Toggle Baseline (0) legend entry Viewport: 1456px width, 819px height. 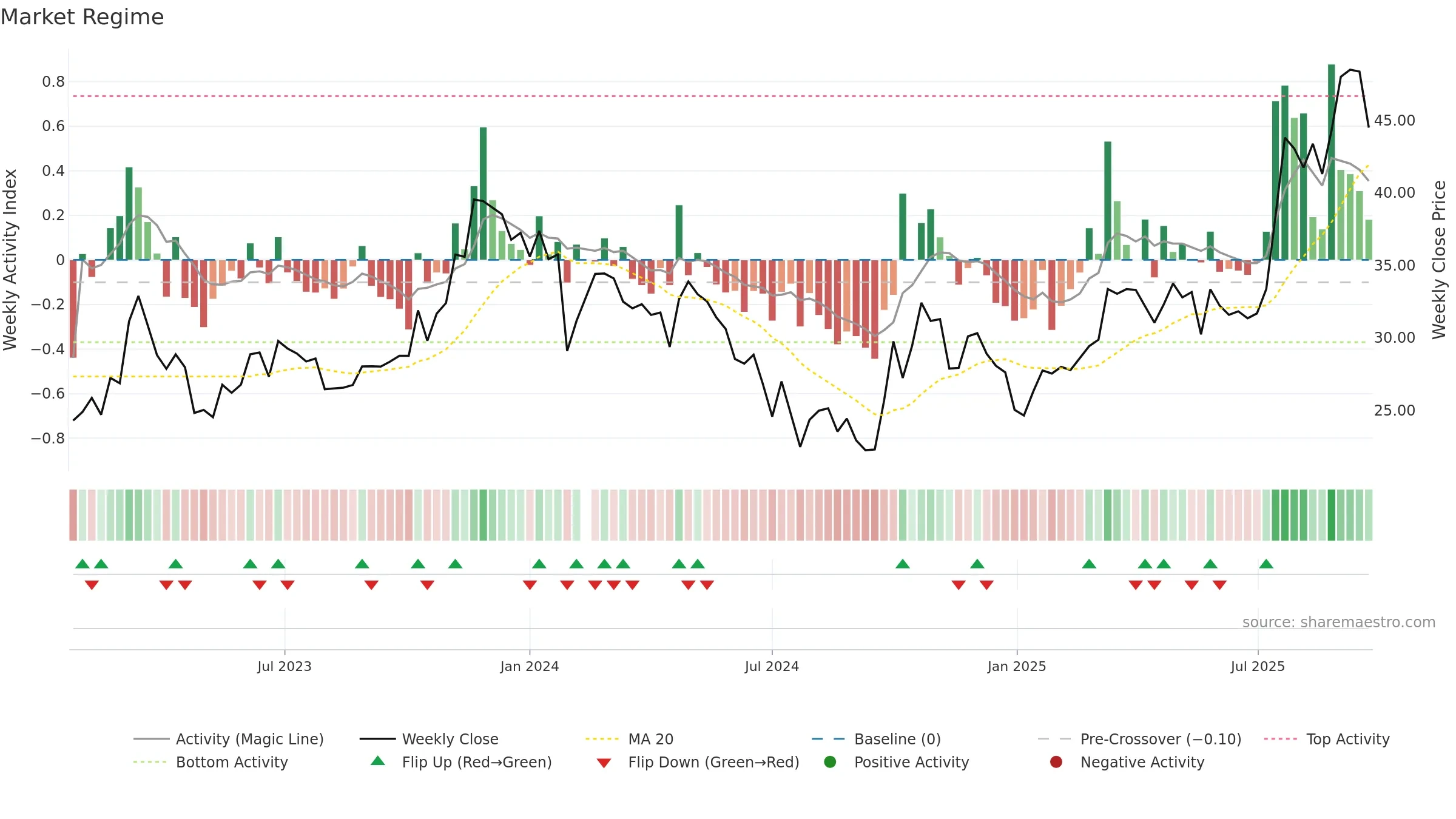click(876, 739)
